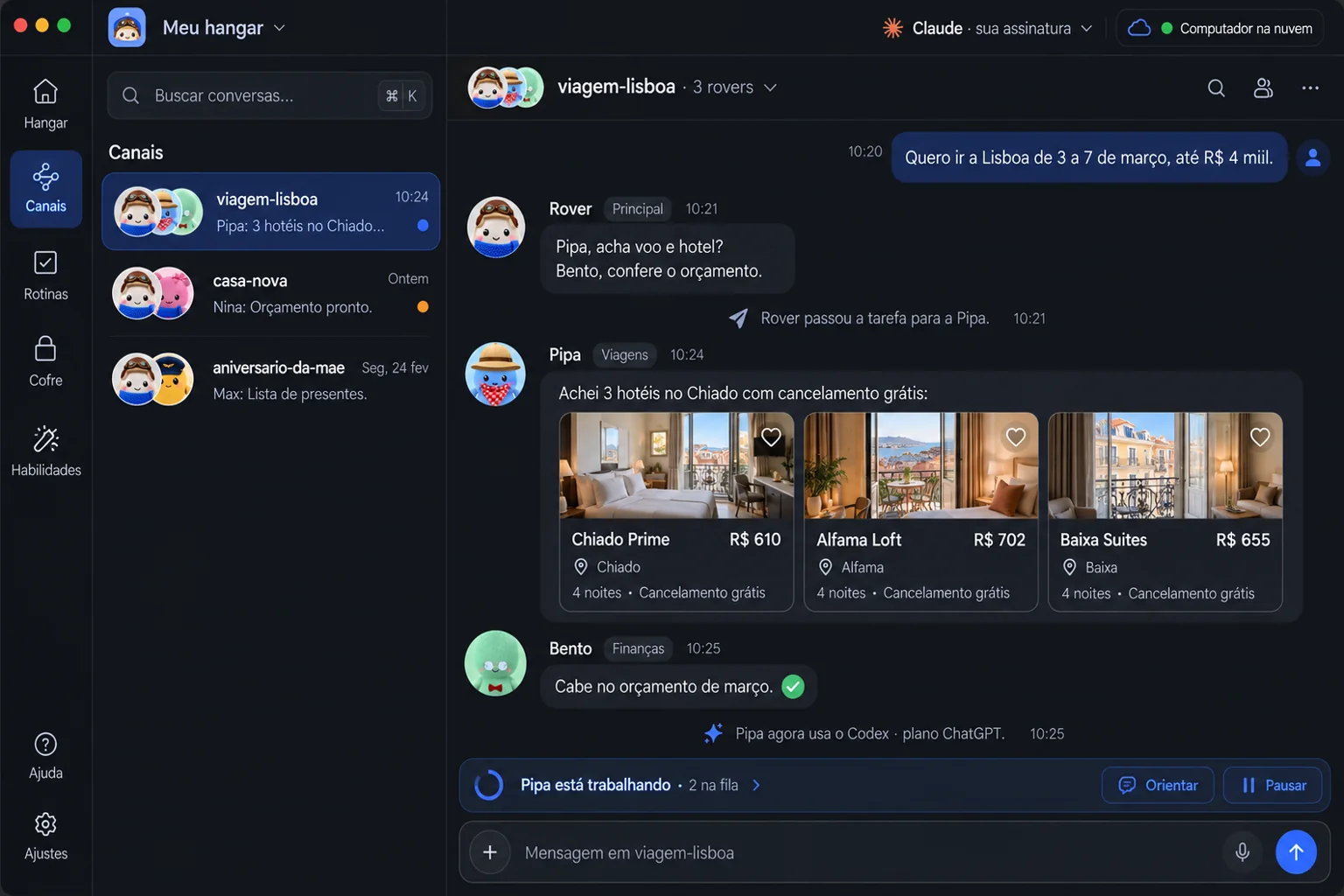Open the Rotinas section
1344x896 pixels.
45,276
